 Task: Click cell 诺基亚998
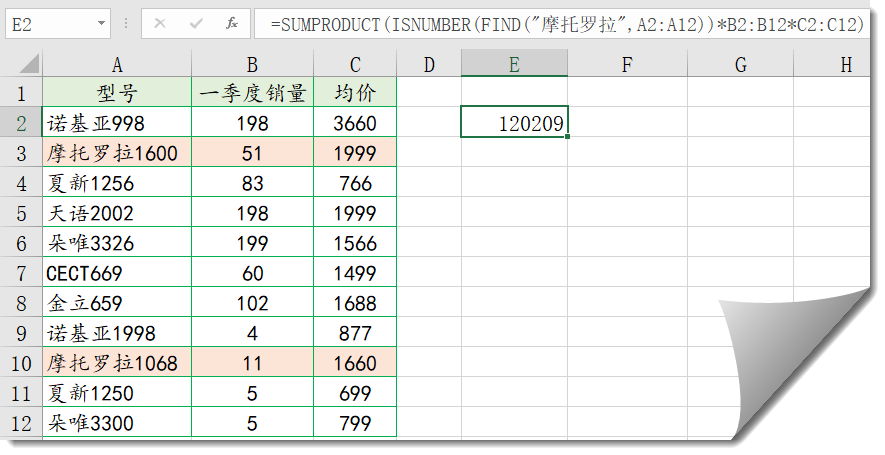(117, 122)
